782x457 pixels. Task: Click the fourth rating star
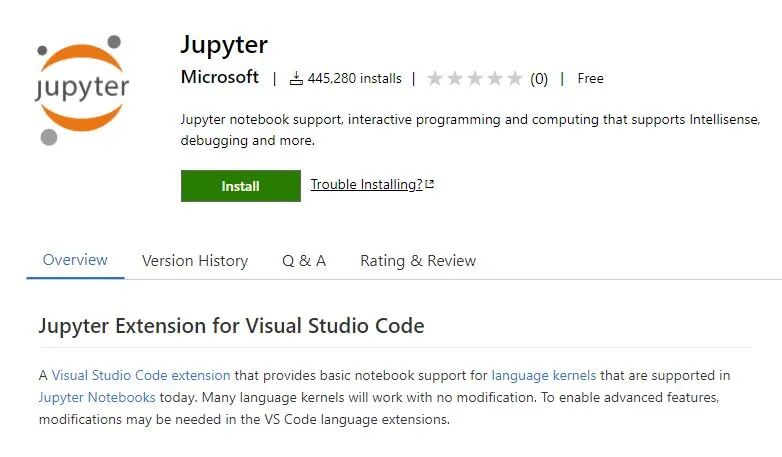(495, 78)
